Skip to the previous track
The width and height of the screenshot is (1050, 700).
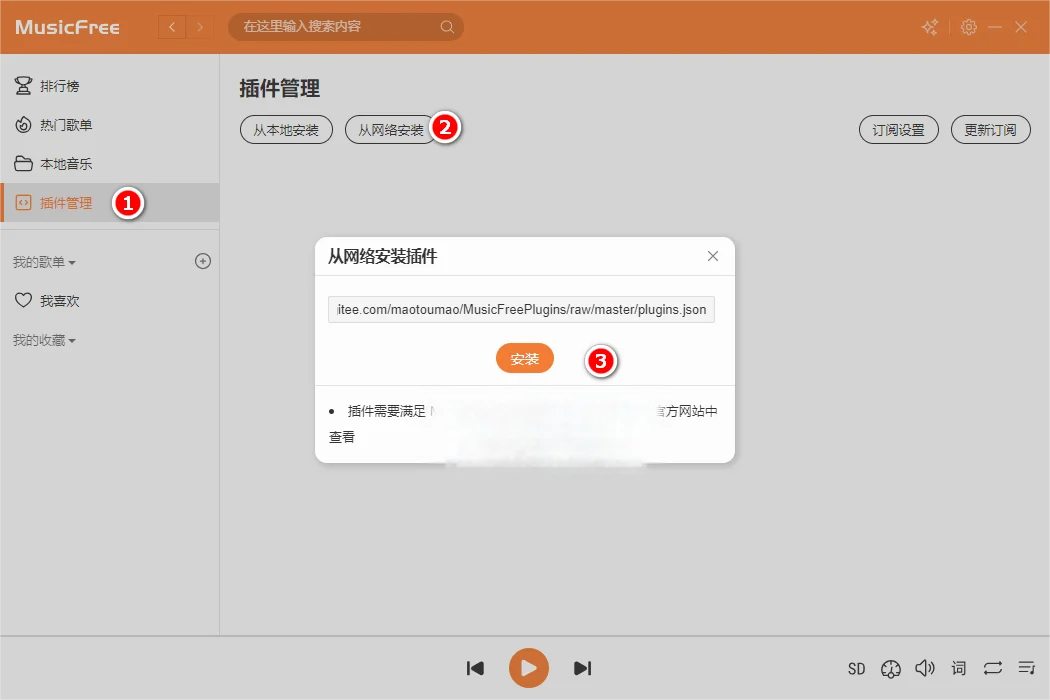[x=476, y=668]
